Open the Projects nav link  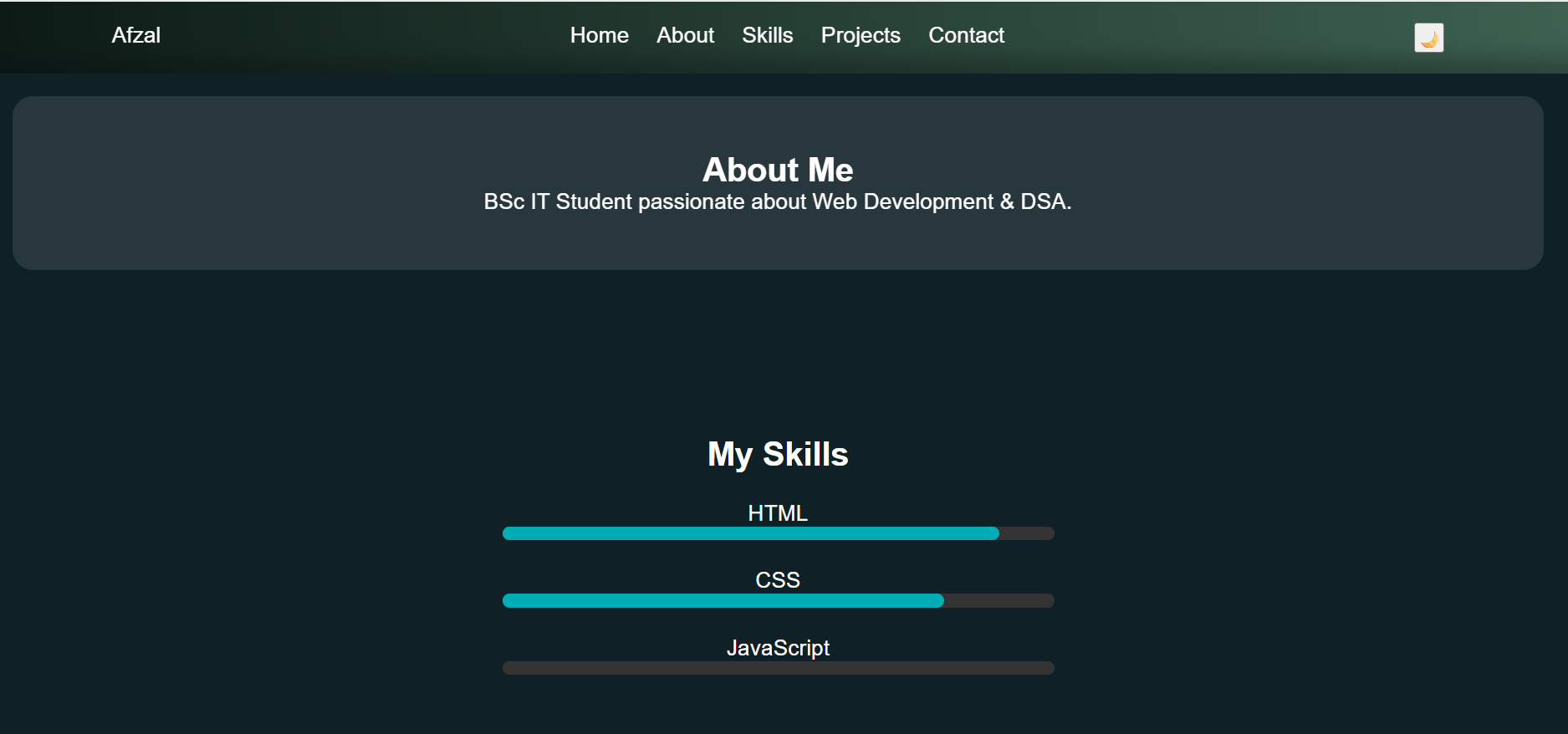pos(860,35)
